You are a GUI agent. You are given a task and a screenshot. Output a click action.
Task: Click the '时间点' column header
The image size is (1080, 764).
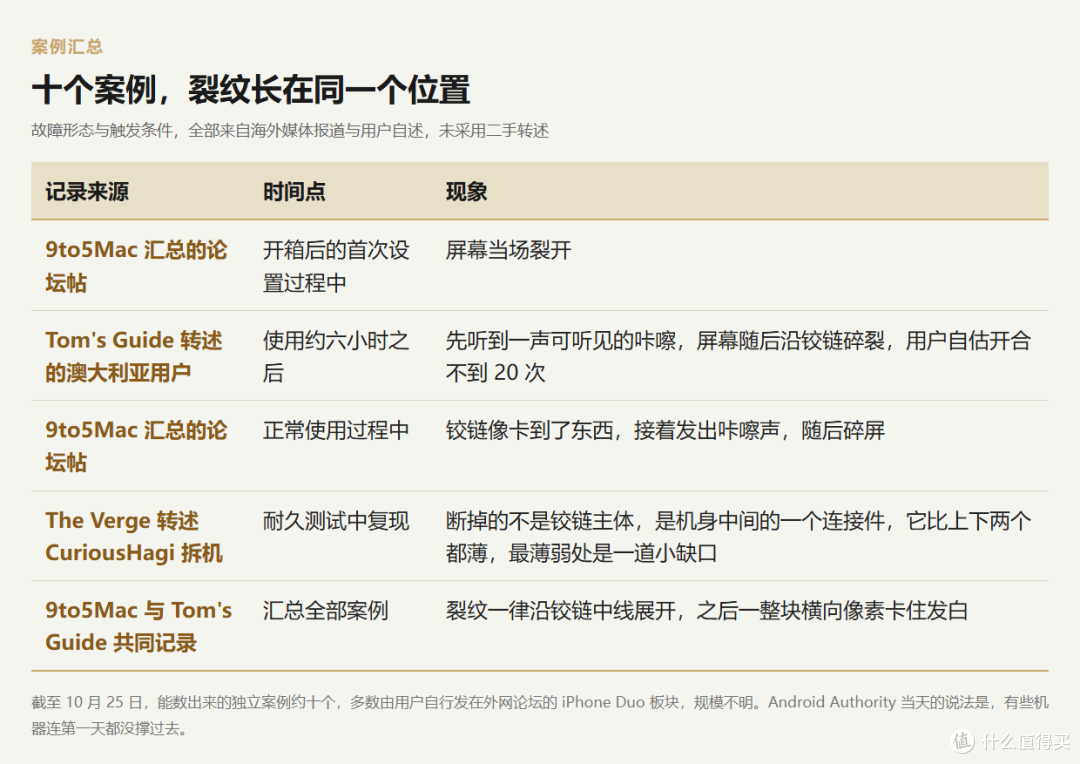point(294,192)
